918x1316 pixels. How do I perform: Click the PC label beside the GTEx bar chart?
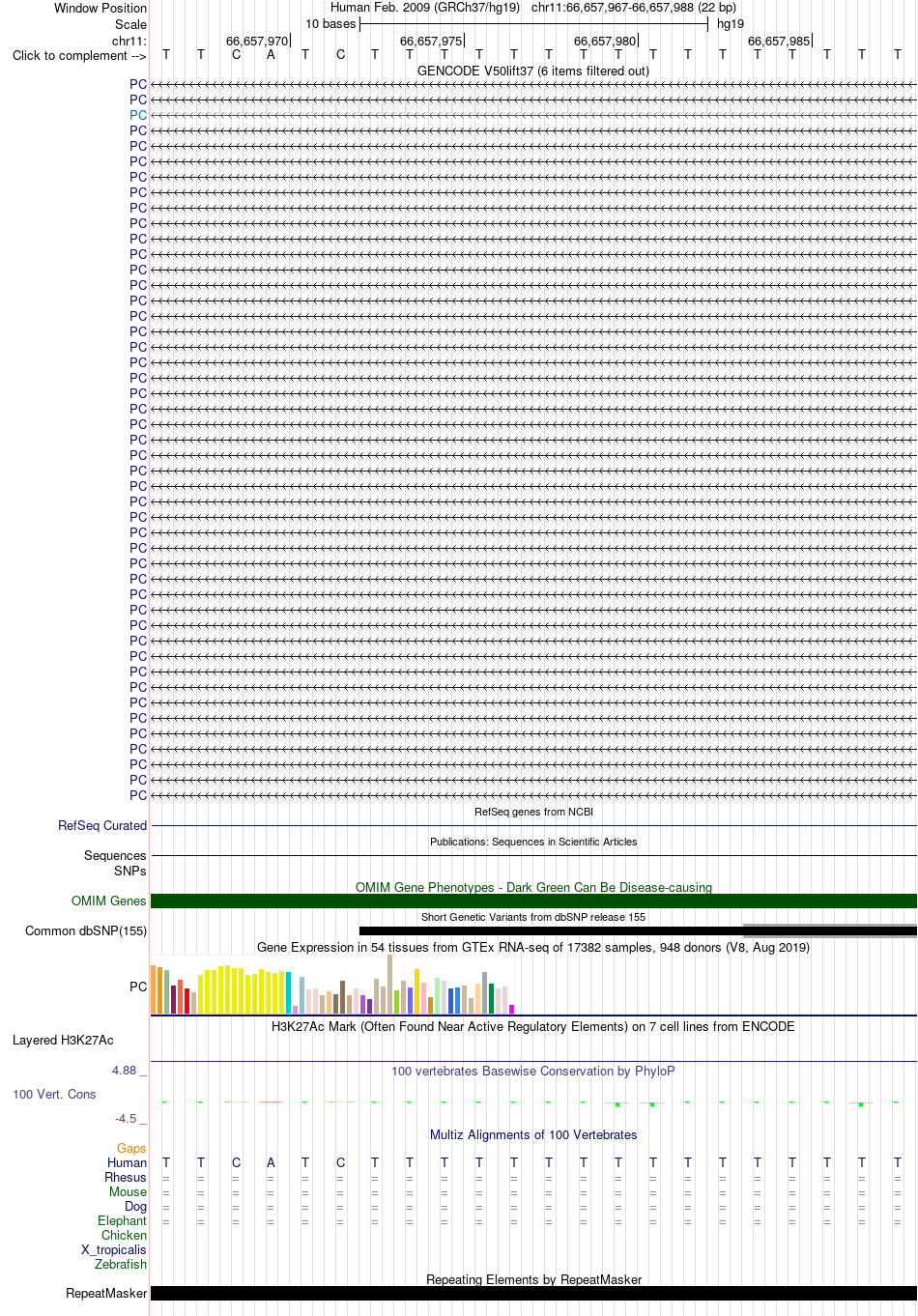(138, 987)
